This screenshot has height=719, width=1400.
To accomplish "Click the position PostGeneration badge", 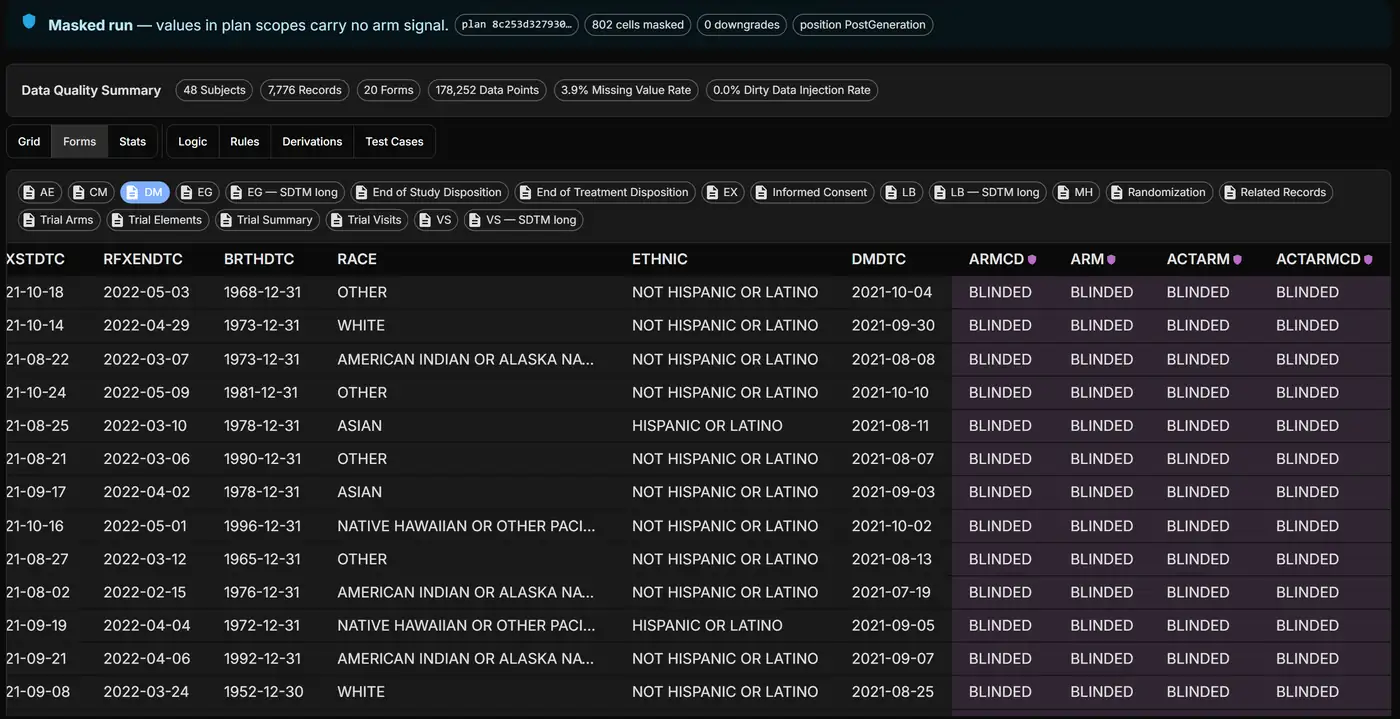I will (863, 25).
